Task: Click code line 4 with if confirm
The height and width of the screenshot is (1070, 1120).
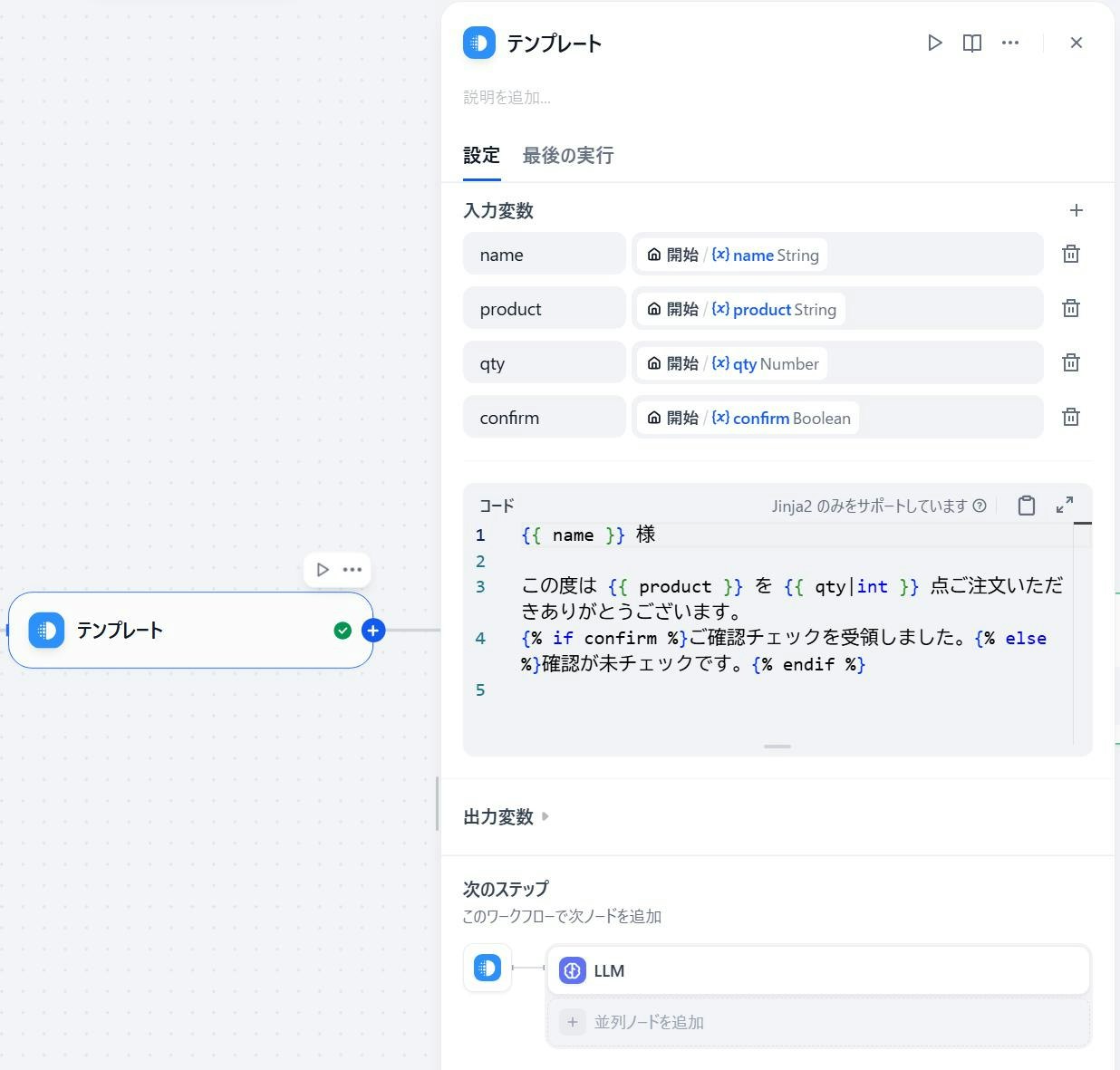Action: tap(785, 651)
